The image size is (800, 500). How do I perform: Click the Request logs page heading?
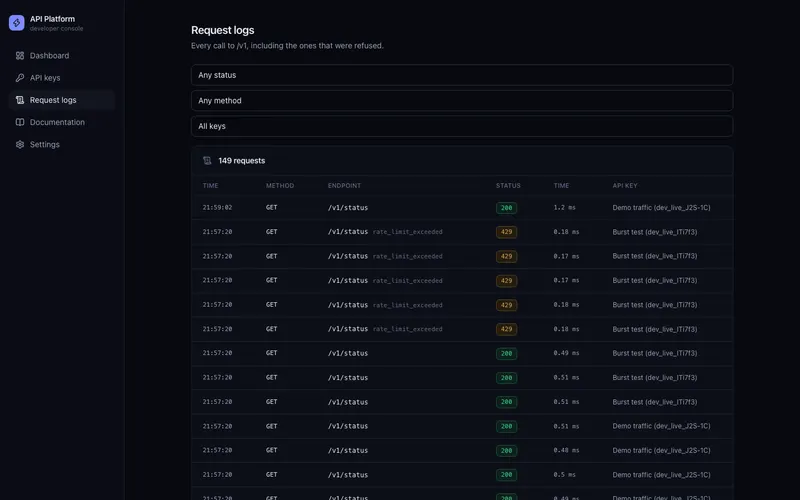(x=222, y=30)
